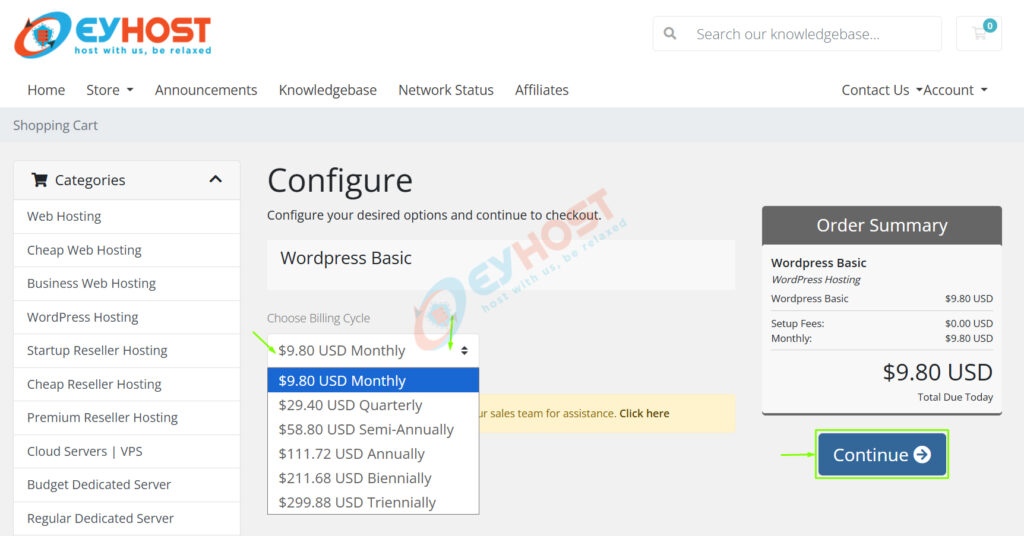The width and height of the screenshot is (1024, 536).
Task: Click the 'Choose Billing Cycle' label
Action: pyautogui.click(x=318, y=318)
